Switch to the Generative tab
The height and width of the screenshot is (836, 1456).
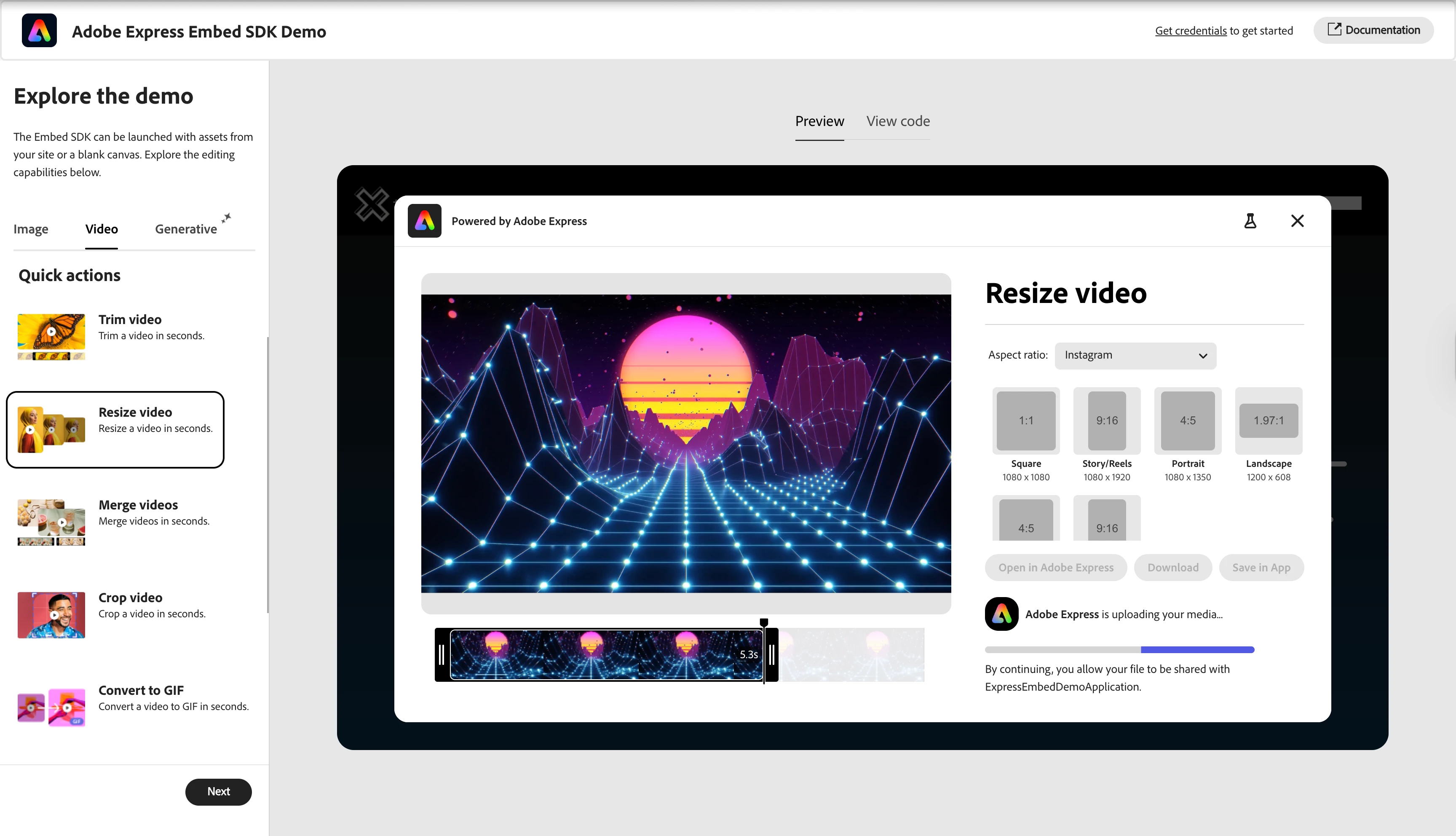pos(186,229)
